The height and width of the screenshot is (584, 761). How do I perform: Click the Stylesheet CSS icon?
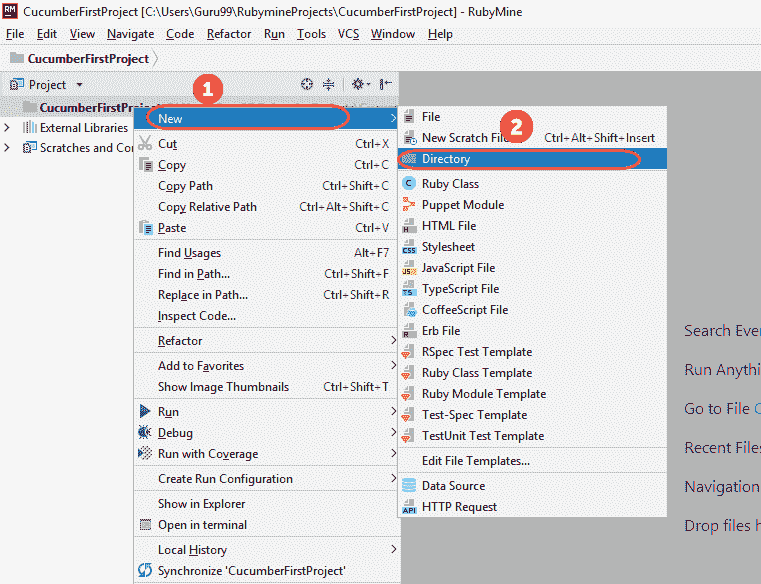409,247
